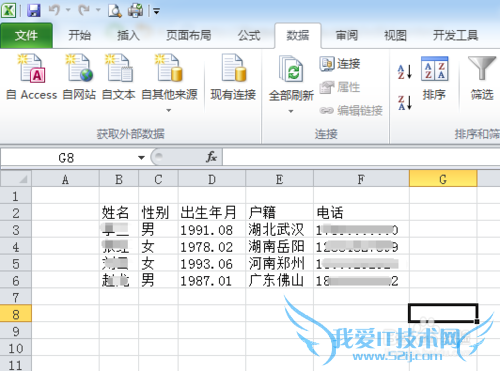Click the 出生年月 header cell
Viewport: 500px width, 371px height.
coord(212,213)
